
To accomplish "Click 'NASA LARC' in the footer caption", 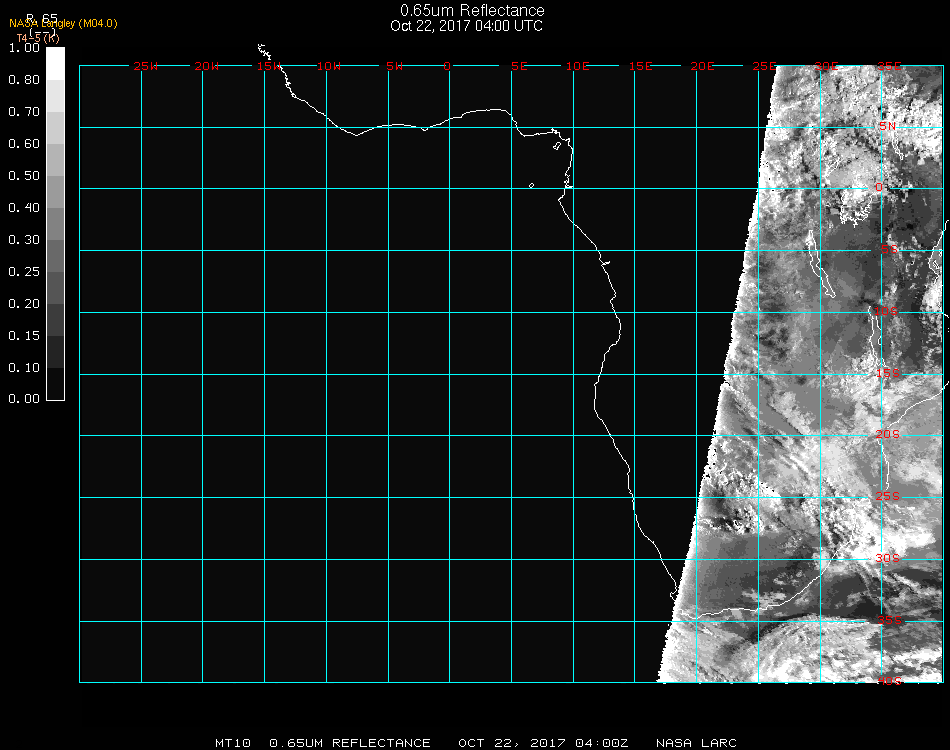I will (696, 743).
